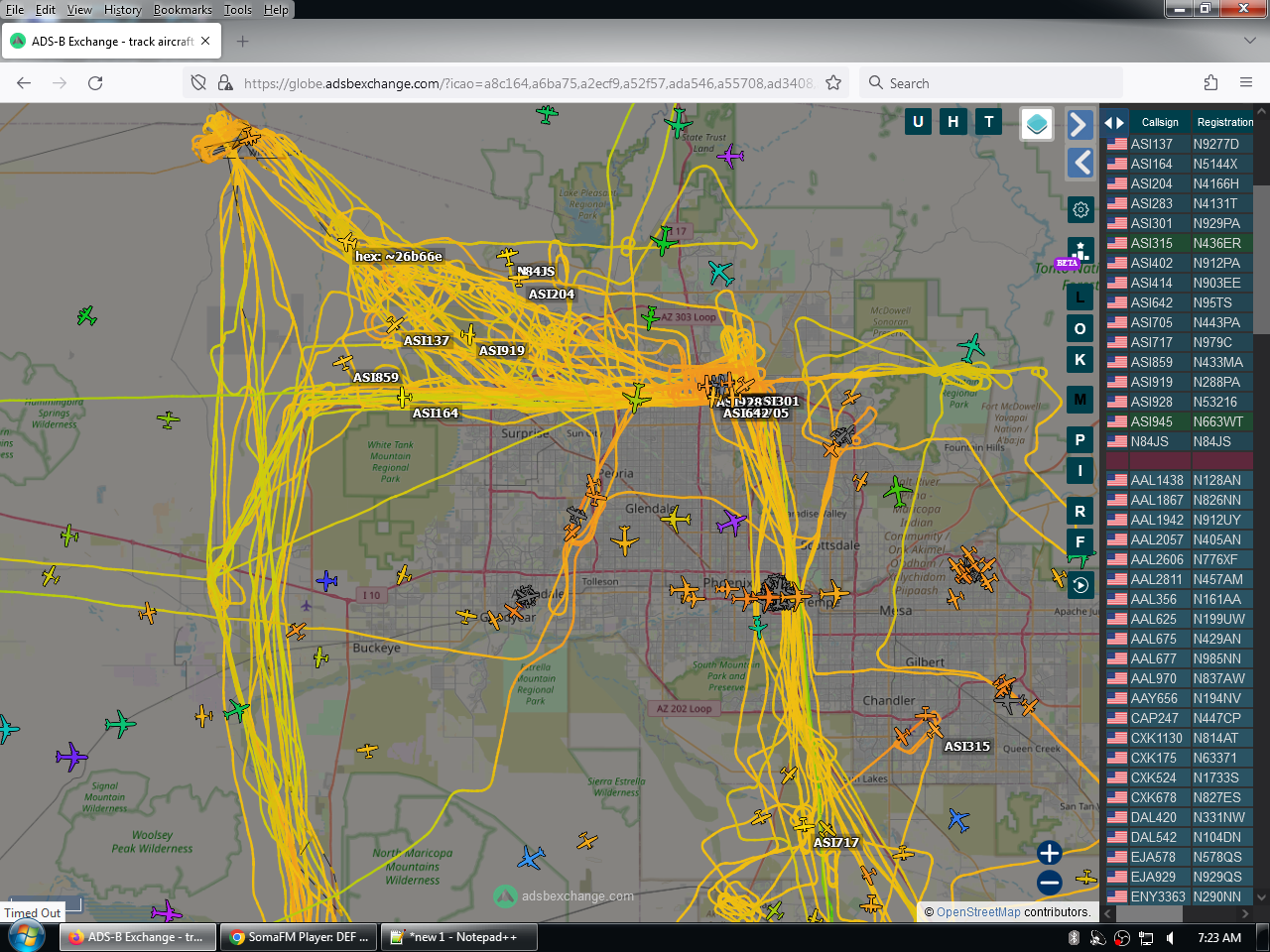Toggle the R map button
The image size is (1270, 952).
(1080, 512)
